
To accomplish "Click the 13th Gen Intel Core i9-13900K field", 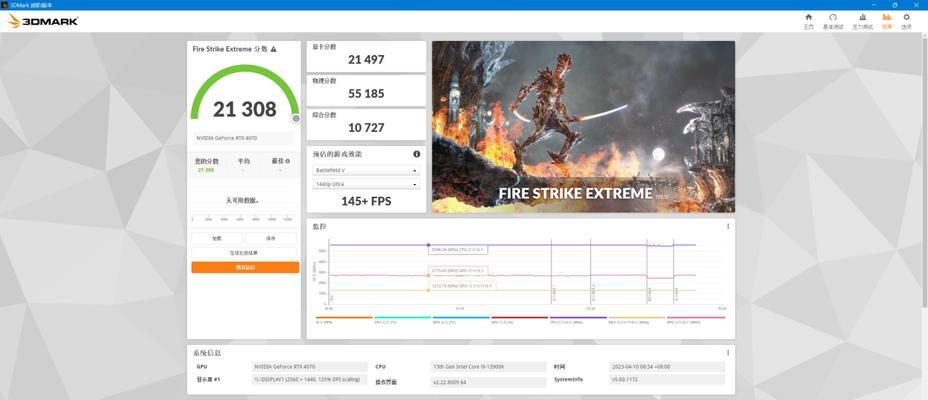I will pos(488,367).
